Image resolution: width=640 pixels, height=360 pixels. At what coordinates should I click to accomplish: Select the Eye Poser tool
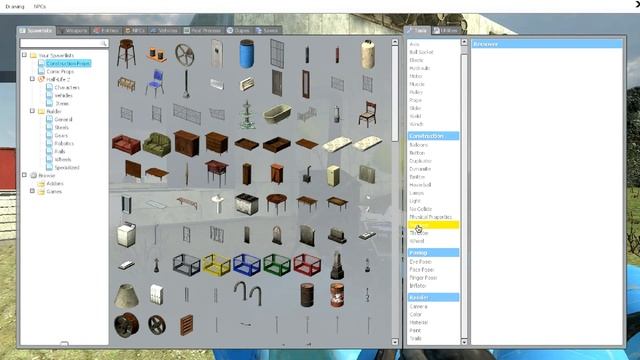pos(420,262)
